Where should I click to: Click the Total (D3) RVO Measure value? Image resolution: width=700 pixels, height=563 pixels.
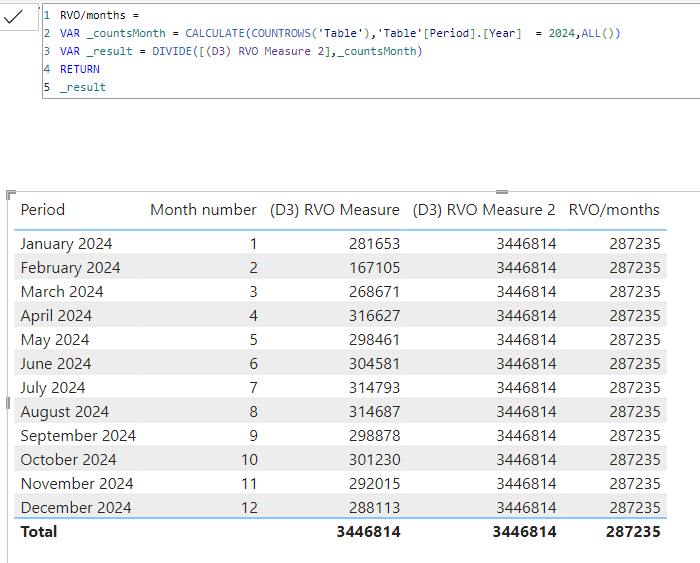[x=368, y=532]
